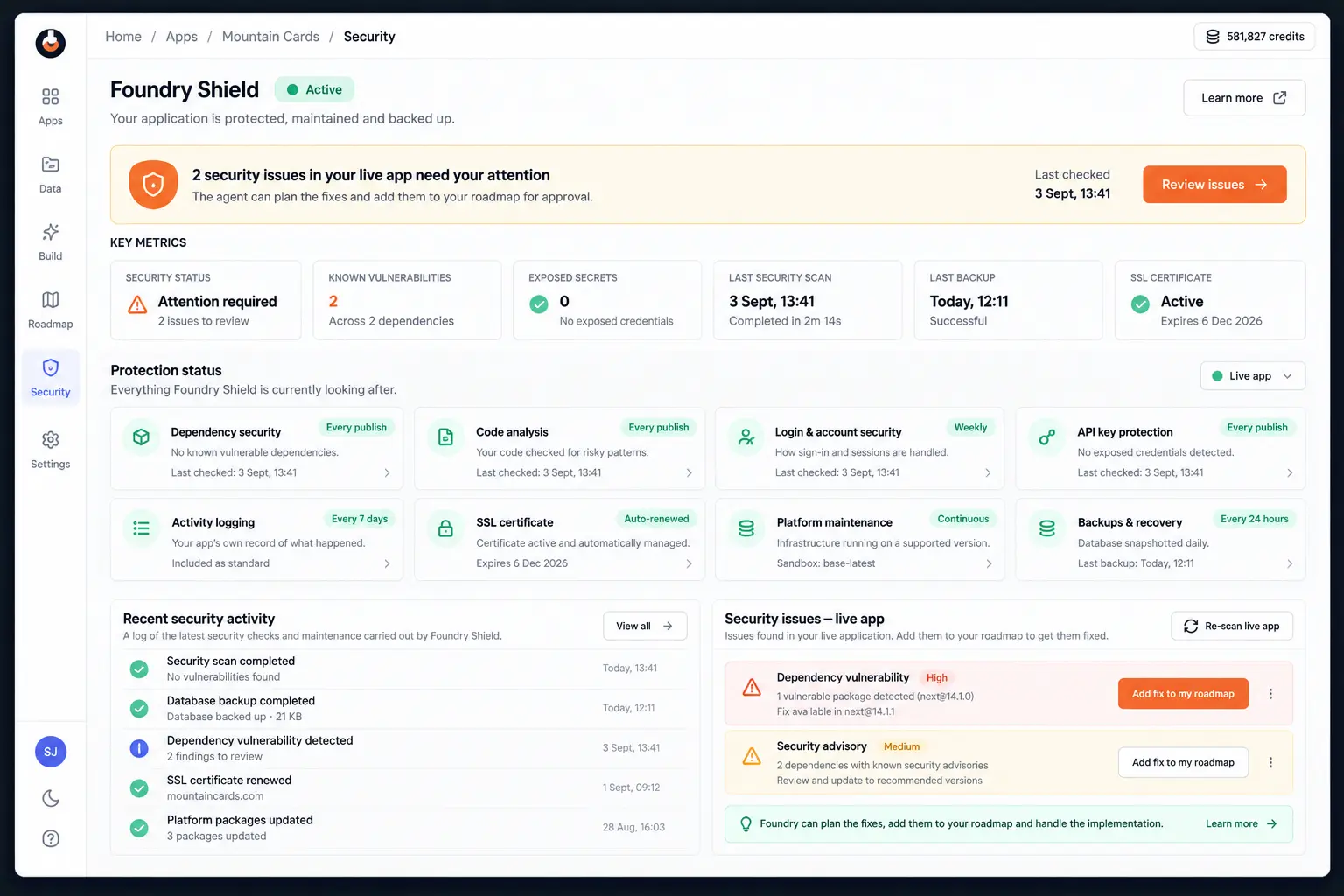Expand the Code analysis card chevron

[x=689, y=473]
